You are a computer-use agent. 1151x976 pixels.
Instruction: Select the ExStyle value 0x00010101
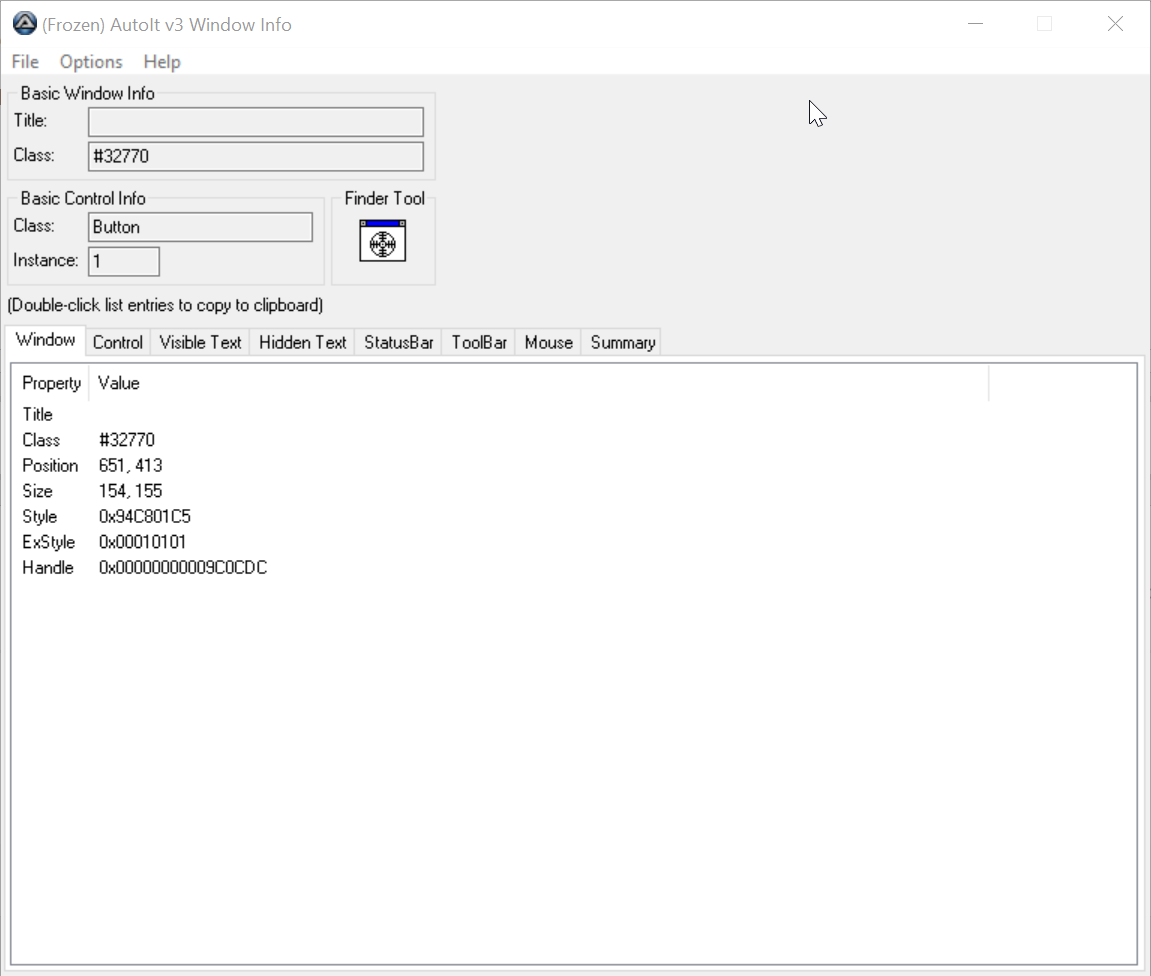pos(142,543)
